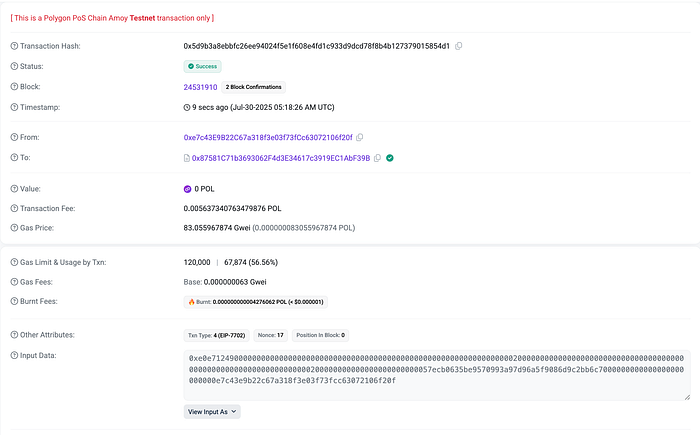Image resolution: width=700 pixels, height=435 pixels.
Task: Open block 24531910 link
Action: [x=200, y=87]
